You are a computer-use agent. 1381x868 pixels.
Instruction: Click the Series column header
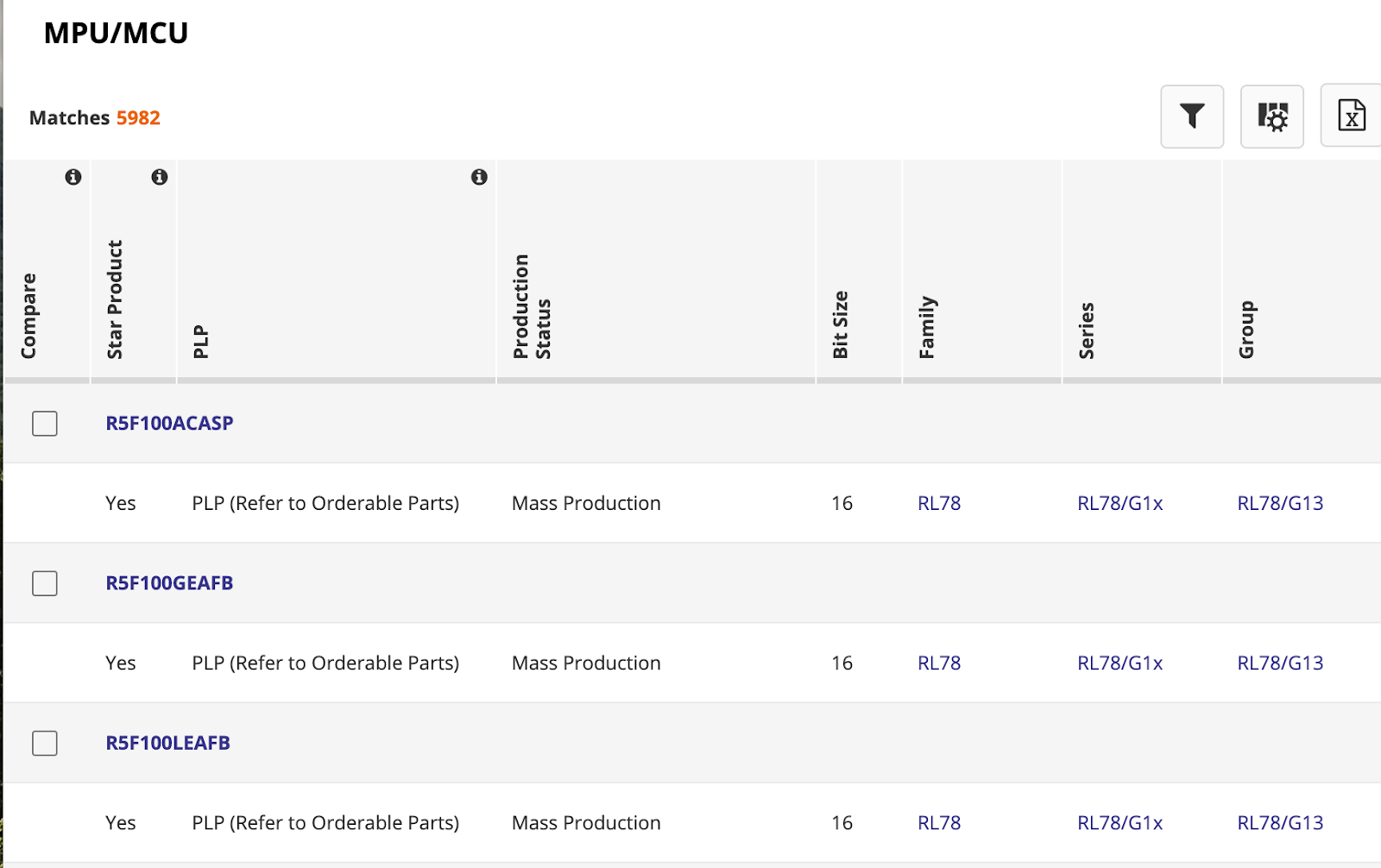tap(1086, 330)
